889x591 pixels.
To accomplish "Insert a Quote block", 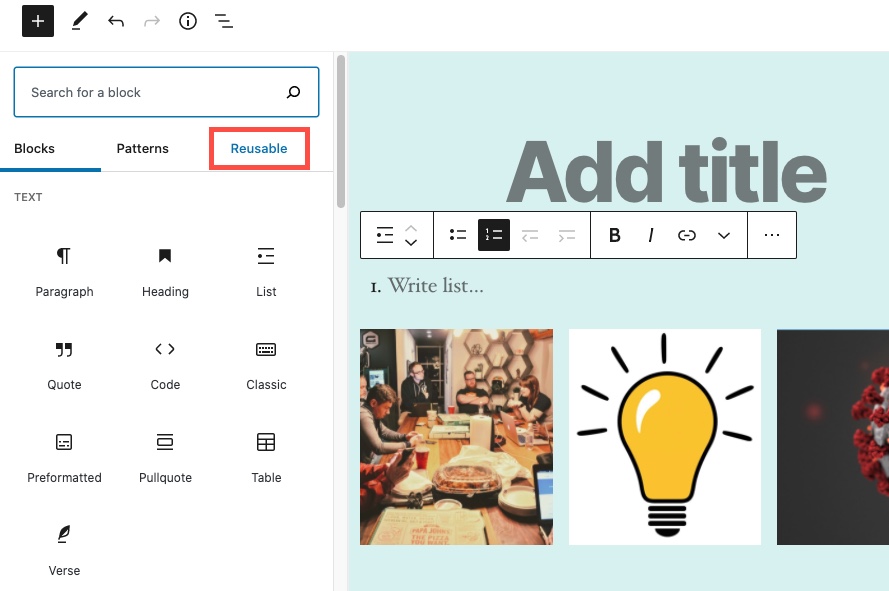I will [64, 365].
